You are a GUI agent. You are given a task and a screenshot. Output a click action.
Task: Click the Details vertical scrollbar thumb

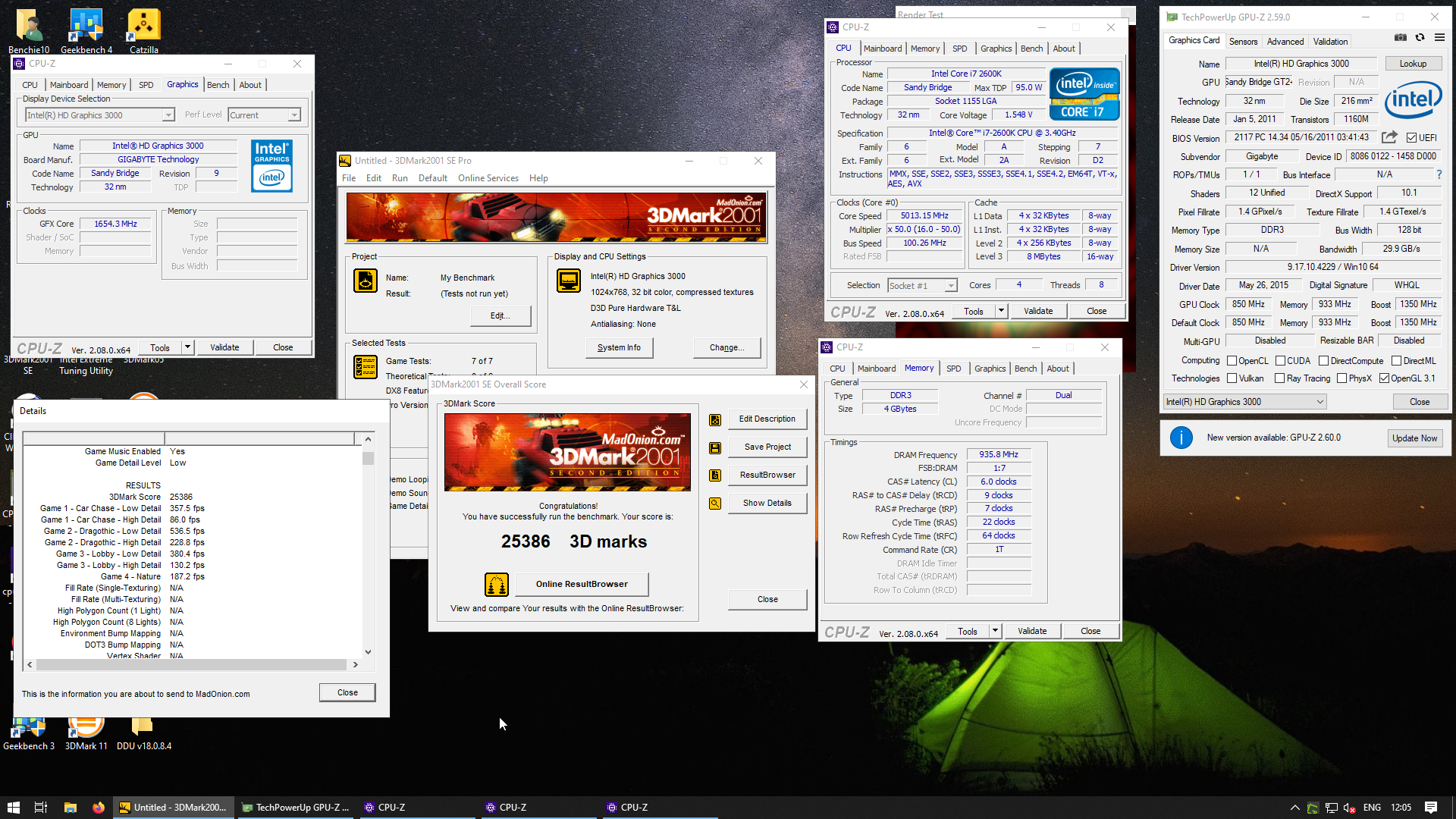pos(369,458)
